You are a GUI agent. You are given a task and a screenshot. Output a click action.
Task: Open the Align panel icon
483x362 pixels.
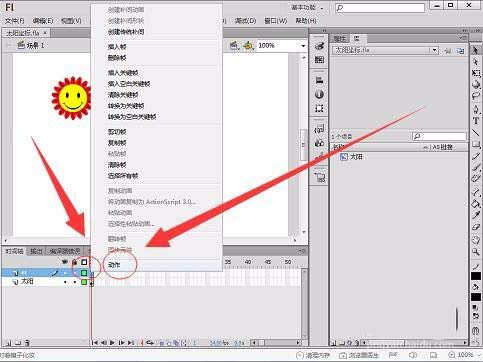coord(319,80)
